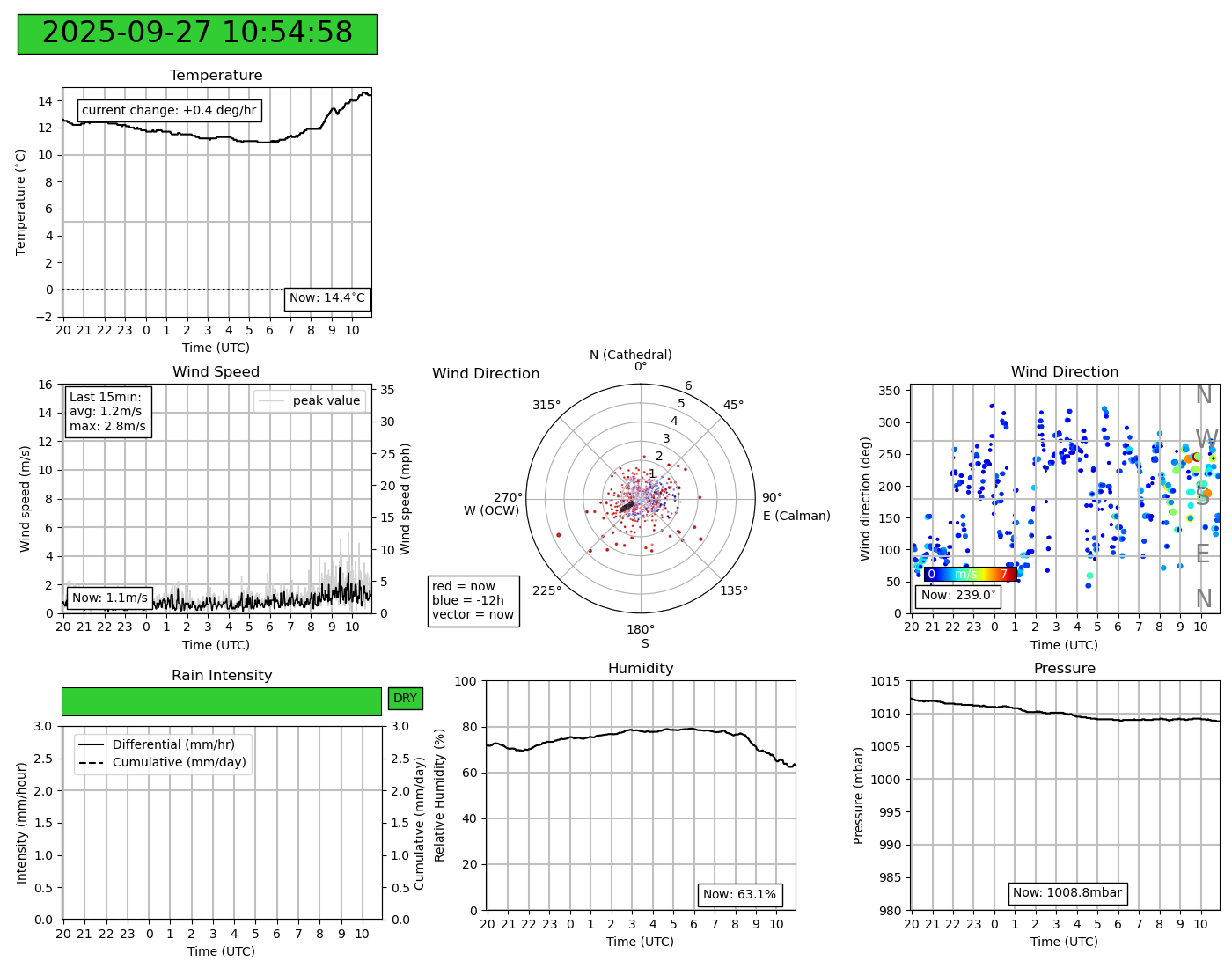The image size is (1232, 968).
Task: Click the green timestamp banner at top
Action: click(197, 33)
